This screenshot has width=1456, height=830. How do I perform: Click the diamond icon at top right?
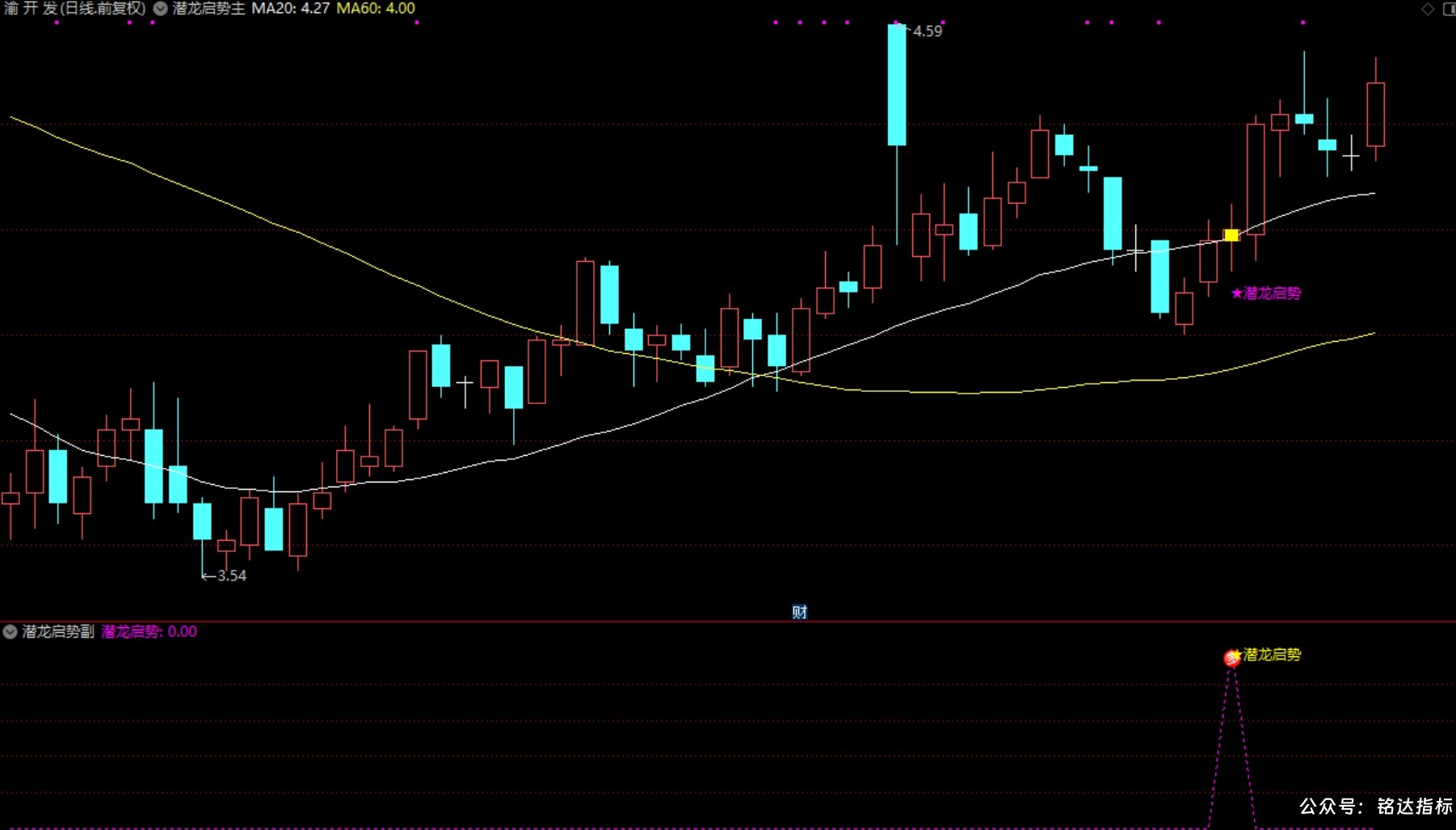click(1428, 9)
